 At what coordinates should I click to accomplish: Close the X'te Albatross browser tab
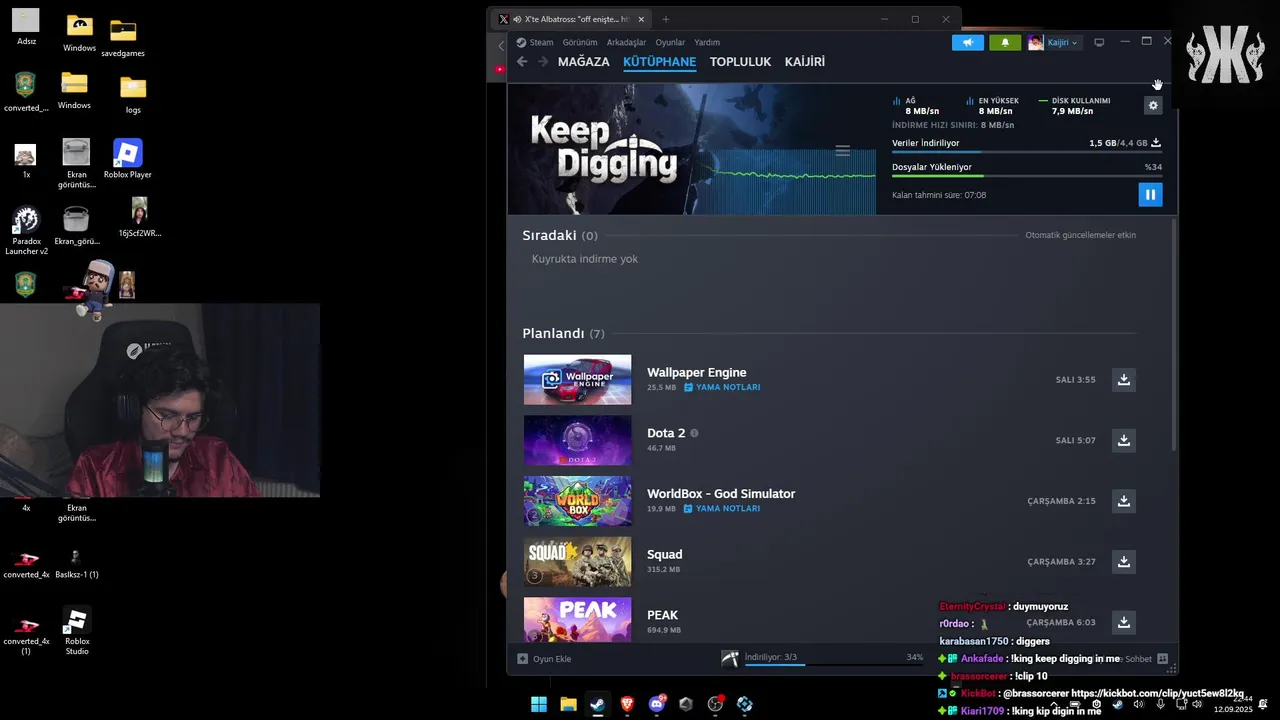641,19
